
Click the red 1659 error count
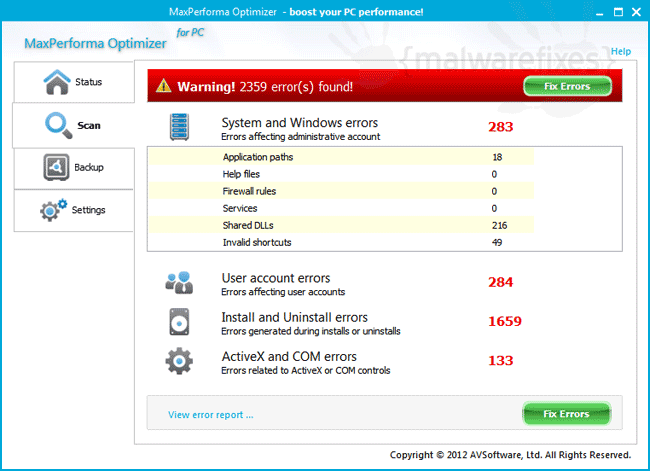click(505, 321)
